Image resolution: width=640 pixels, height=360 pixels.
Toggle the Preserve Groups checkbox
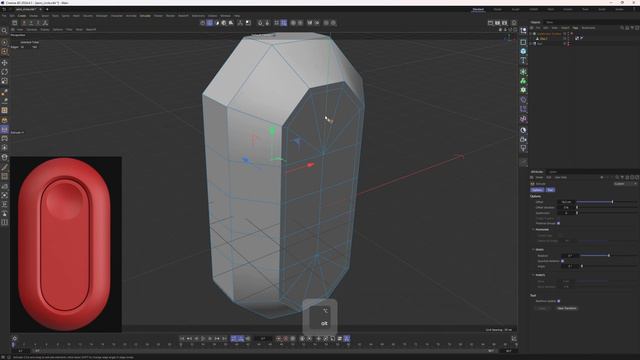[x=558, y=223]
